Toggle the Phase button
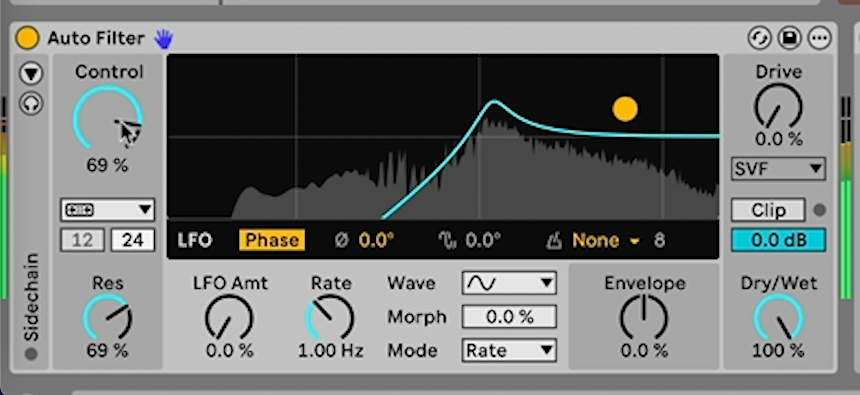Screen dimensions: 860x395 (x=272, y=240)
